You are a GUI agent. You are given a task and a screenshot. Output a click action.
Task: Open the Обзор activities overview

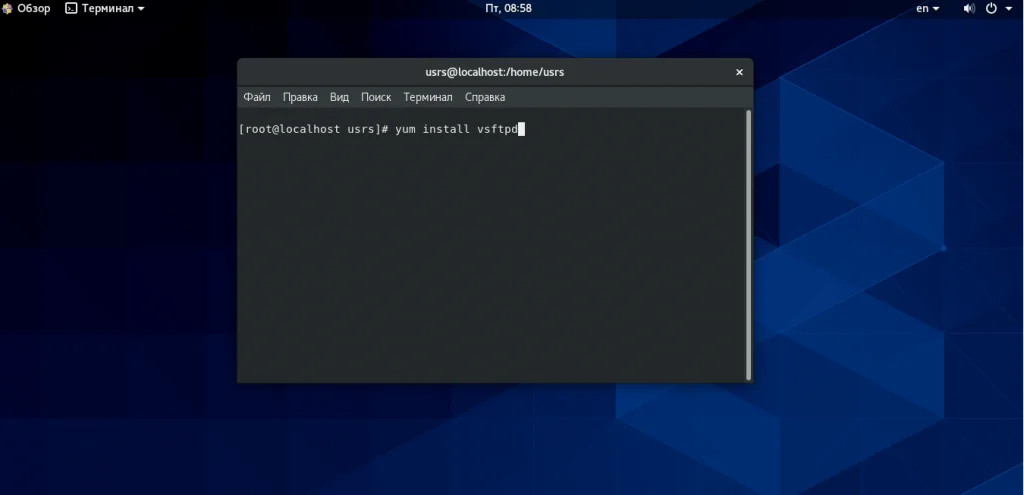click(x=26, y=8)
